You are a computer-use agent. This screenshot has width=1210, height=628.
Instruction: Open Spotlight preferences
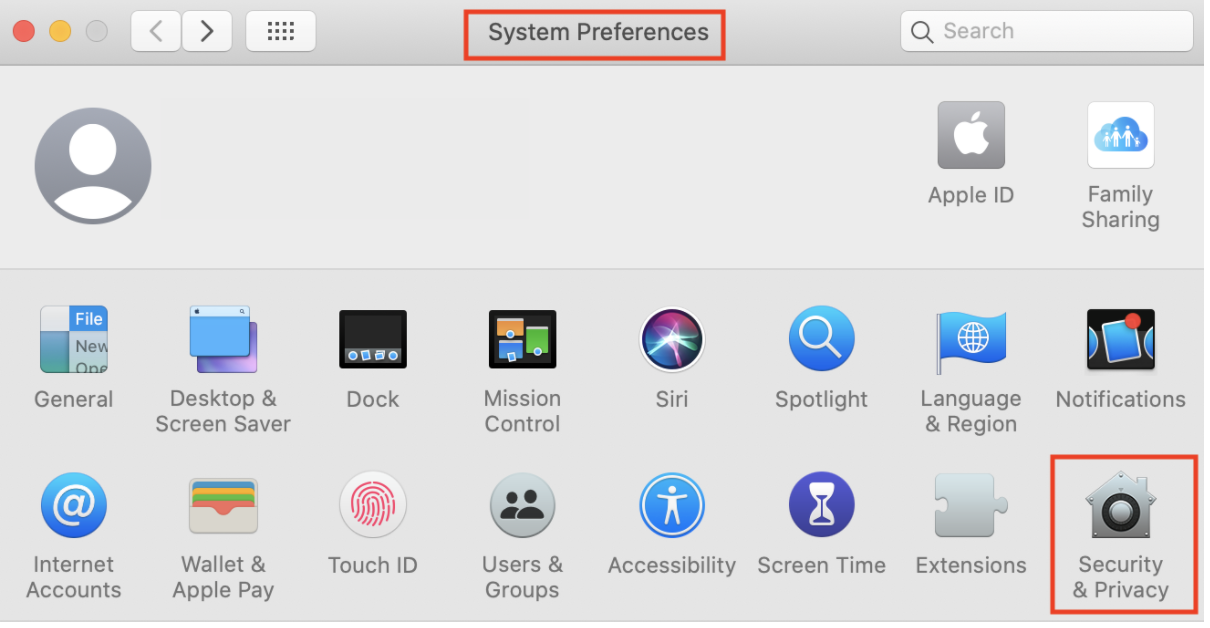tap(821, 341)
